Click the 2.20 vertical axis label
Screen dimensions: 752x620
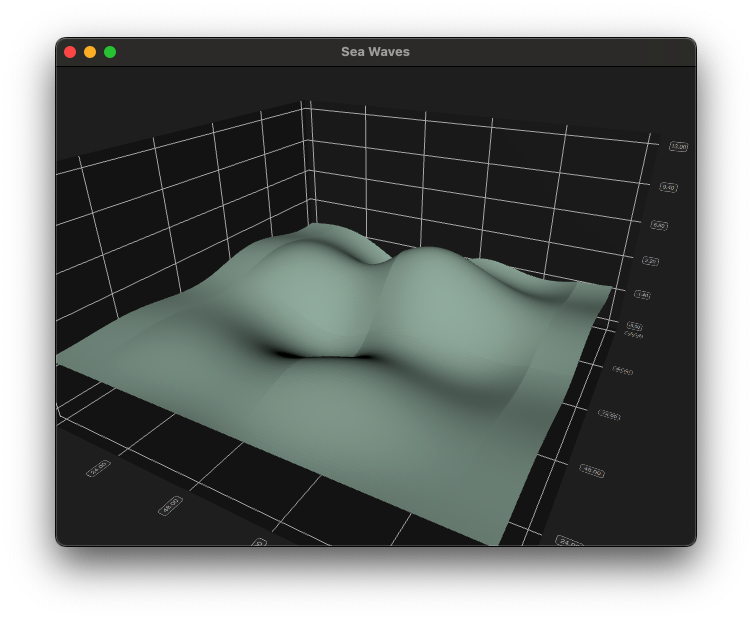(650, 261)
